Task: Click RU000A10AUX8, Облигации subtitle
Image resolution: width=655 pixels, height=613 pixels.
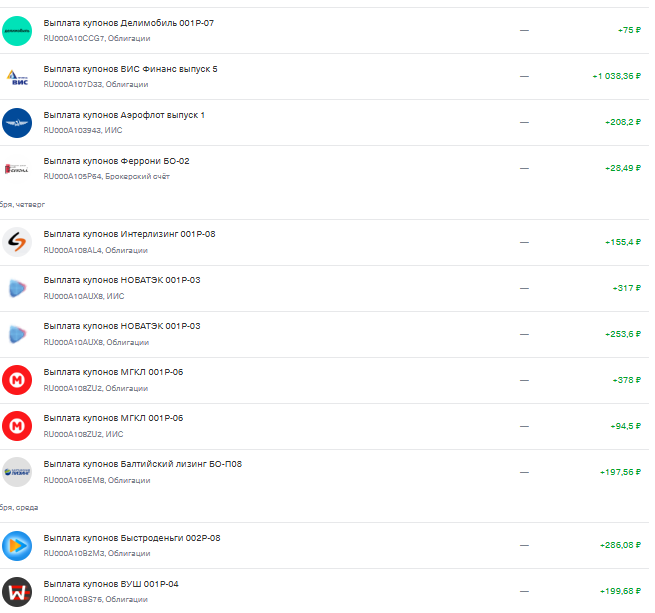Action: 96,342
